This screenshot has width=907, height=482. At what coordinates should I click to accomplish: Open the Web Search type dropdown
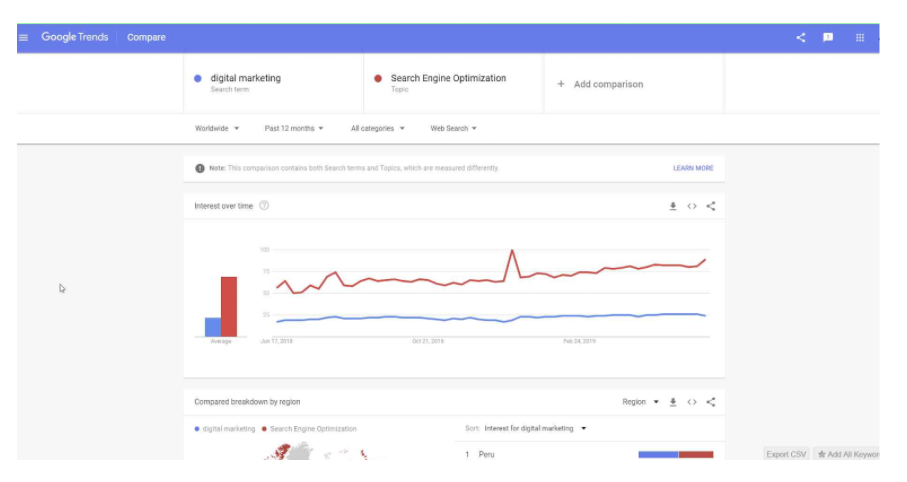453,128
